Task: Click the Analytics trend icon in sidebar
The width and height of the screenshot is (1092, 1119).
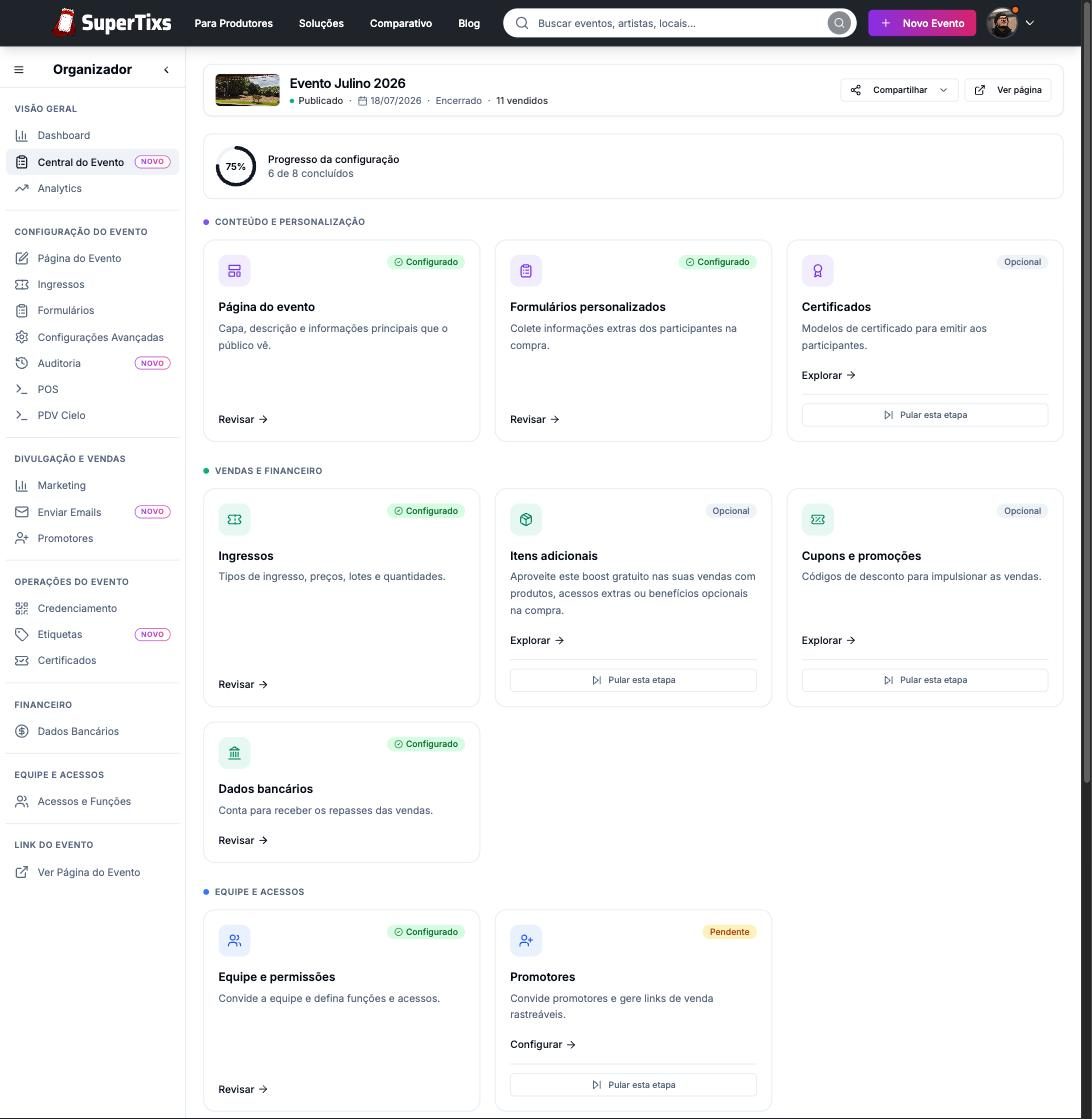Action: [x=22, y=188]
